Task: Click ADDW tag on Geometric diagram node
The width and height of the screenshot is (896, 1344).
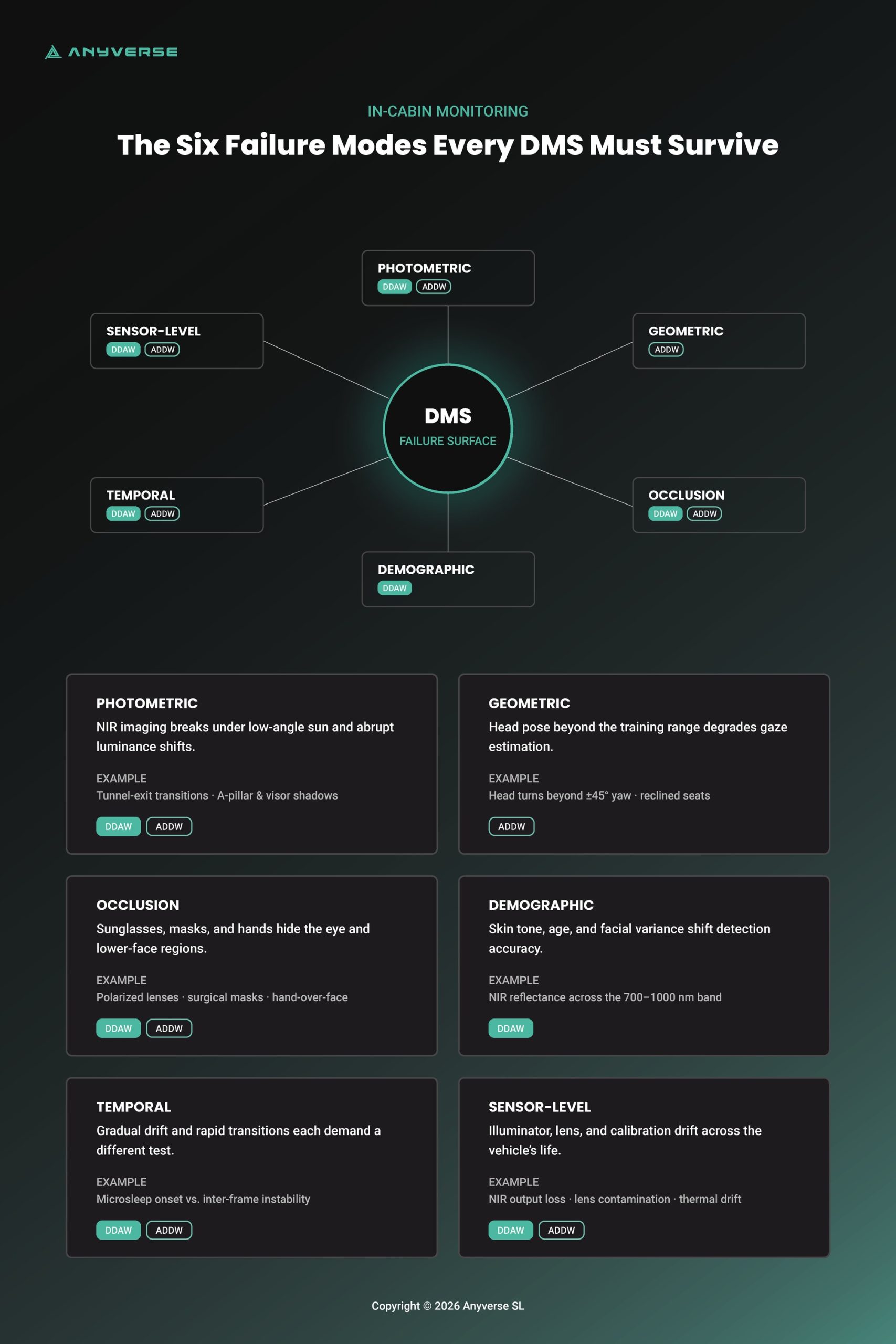Action: [666, 350]
